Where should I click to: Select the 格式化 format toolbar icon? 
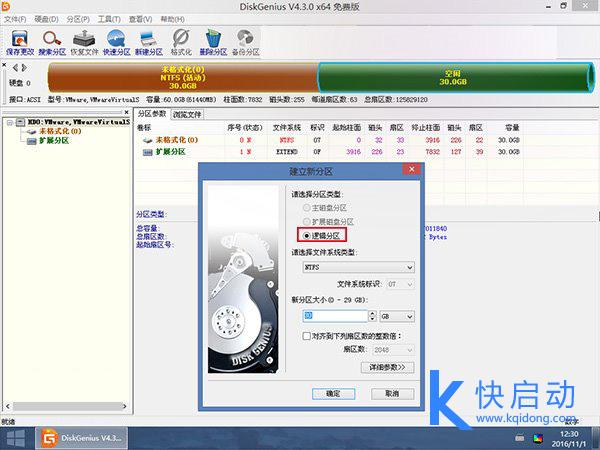[181, 43]
